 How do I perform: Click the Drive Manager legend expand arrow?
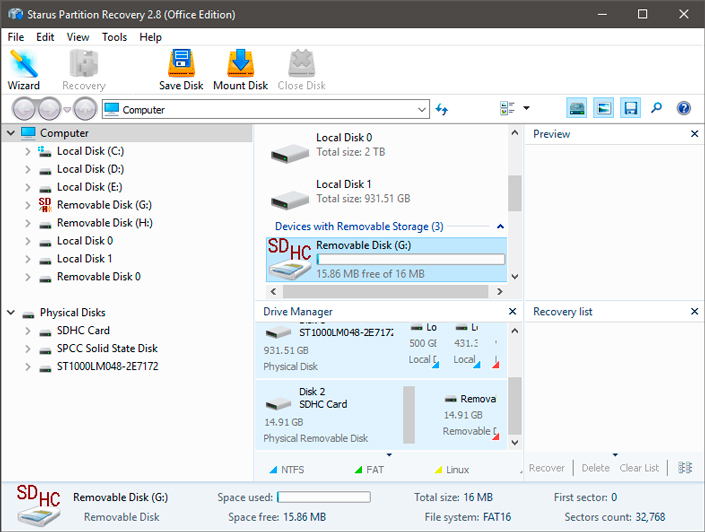click(389, 455)
